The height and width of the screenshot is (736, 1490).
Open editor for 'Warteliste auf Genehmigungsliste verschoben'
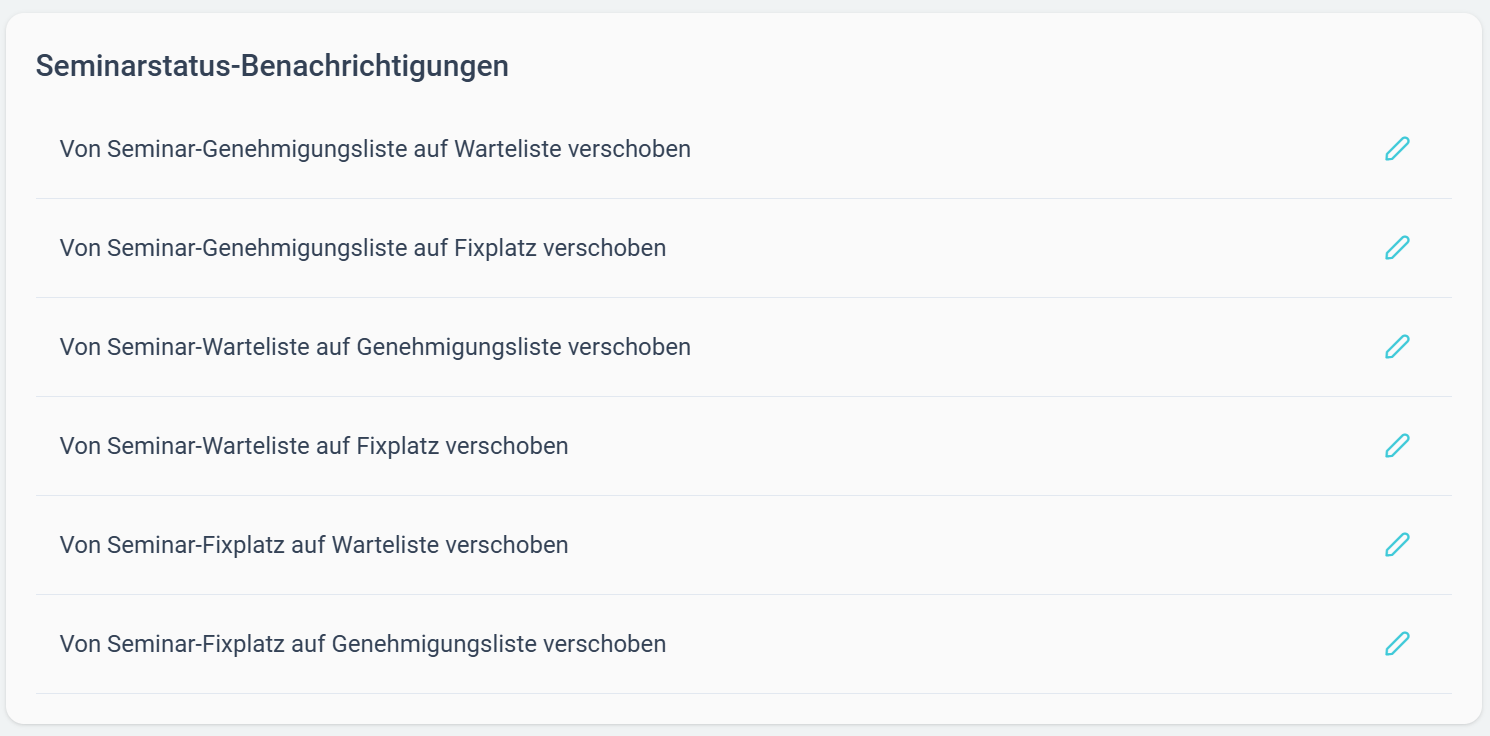1397,347
